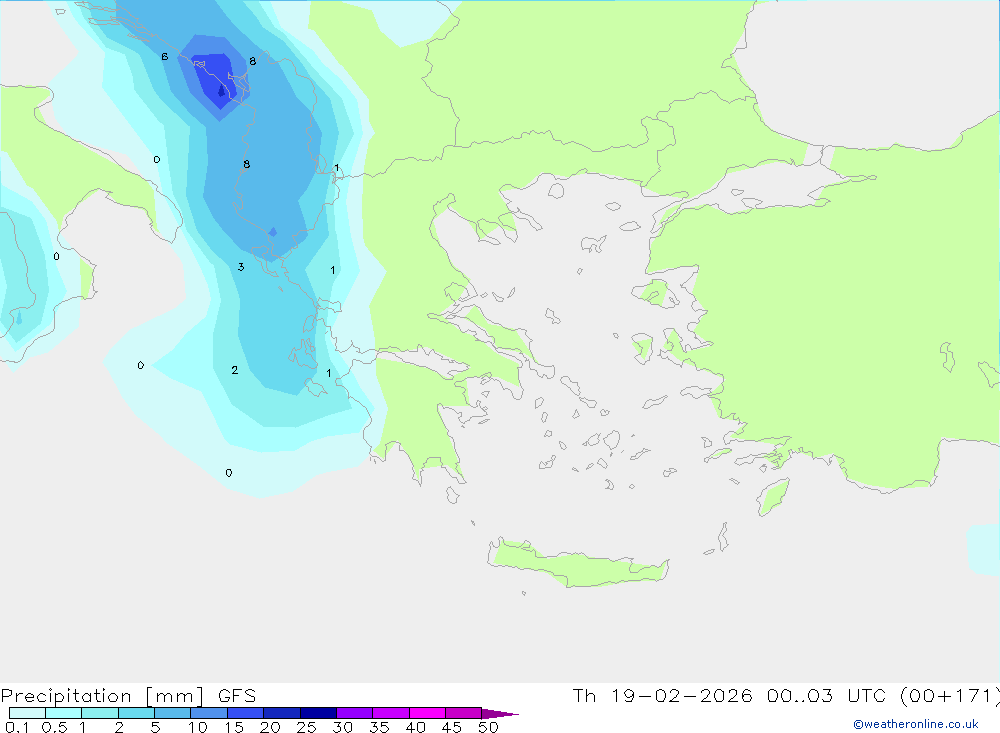Image resolution: width=1000 pixels, height=733 pixels.
Task: Click the 35 legend scale label
Action: 379,727
